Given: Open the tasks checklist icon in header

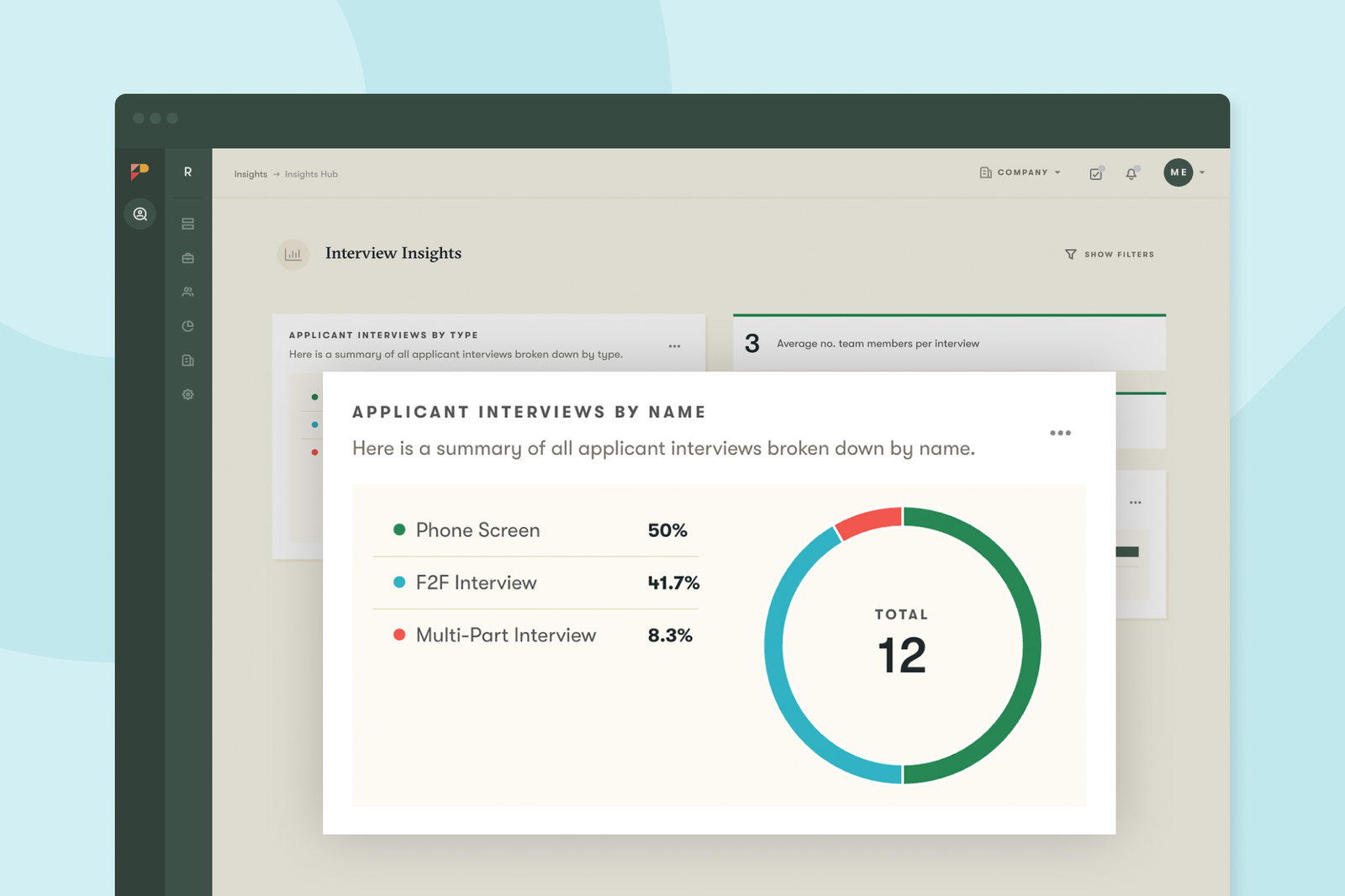Looking at the screenshot, I should coord(1095,173).
